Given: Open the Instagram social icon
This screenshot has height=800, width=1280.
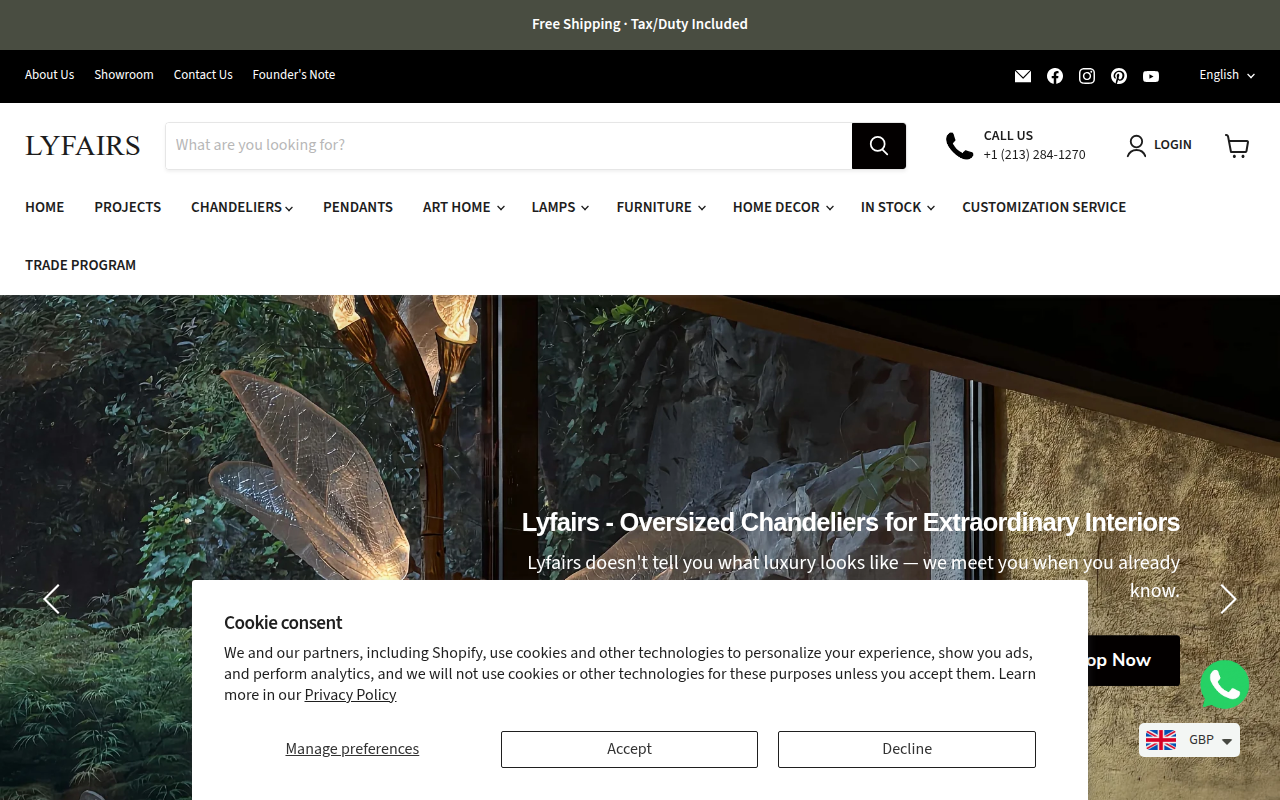Looking at the screenshot, I should tap(1087, 76).
